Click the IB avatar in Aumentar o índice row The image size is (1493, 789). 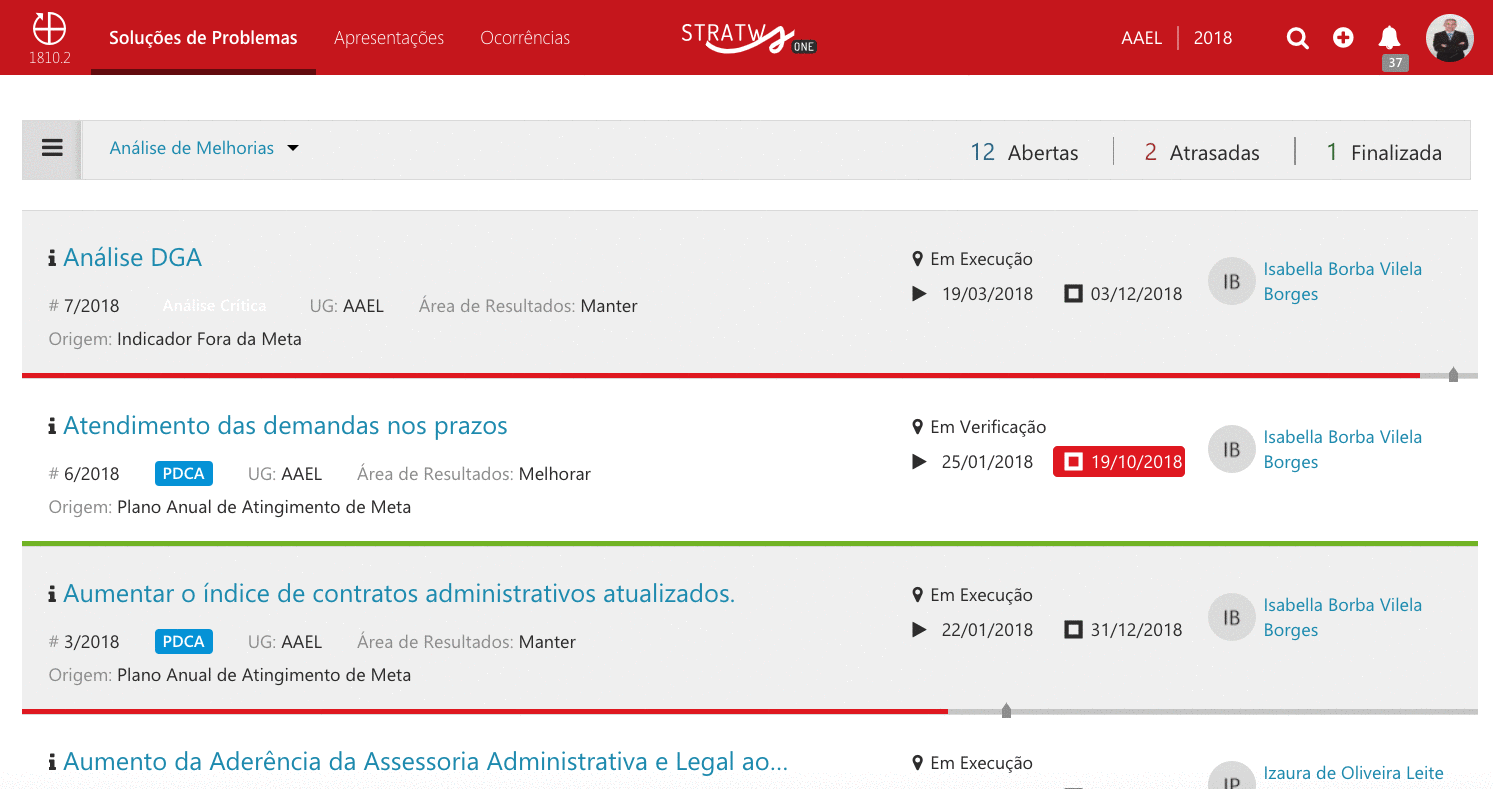click(x=1232, y=617)
